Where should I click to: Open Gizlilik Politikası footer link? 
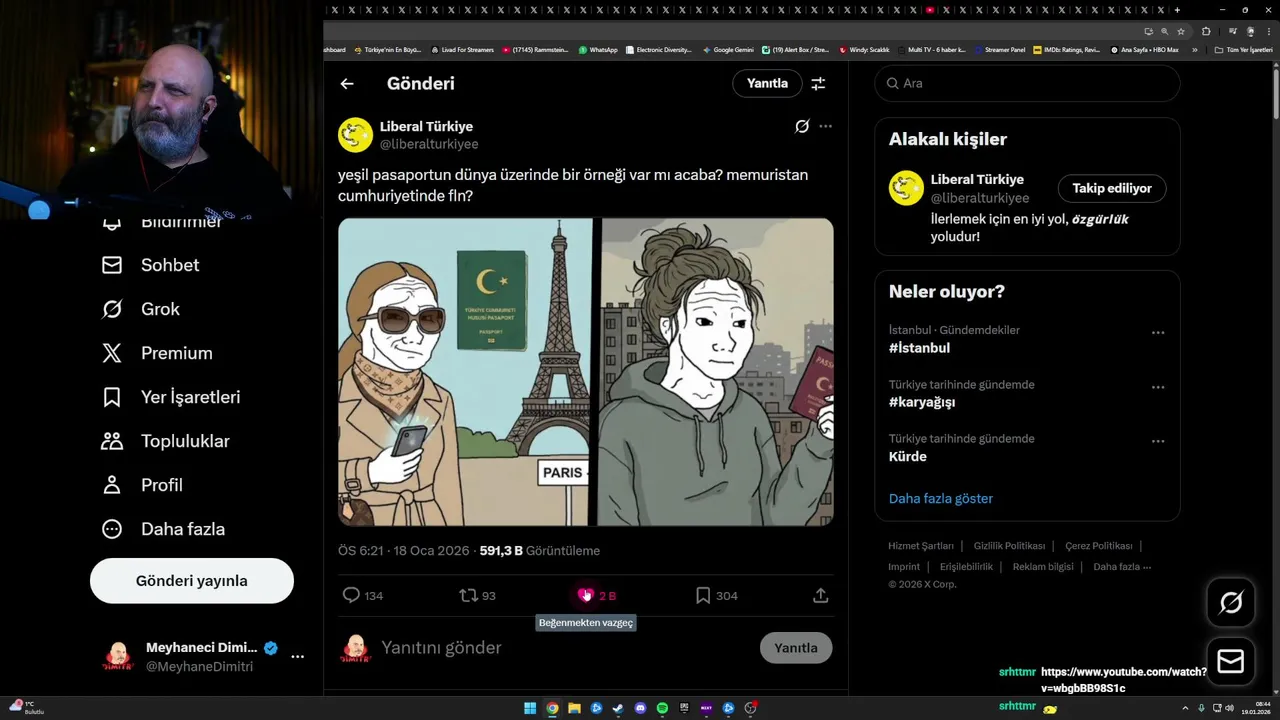(1009, 546)
